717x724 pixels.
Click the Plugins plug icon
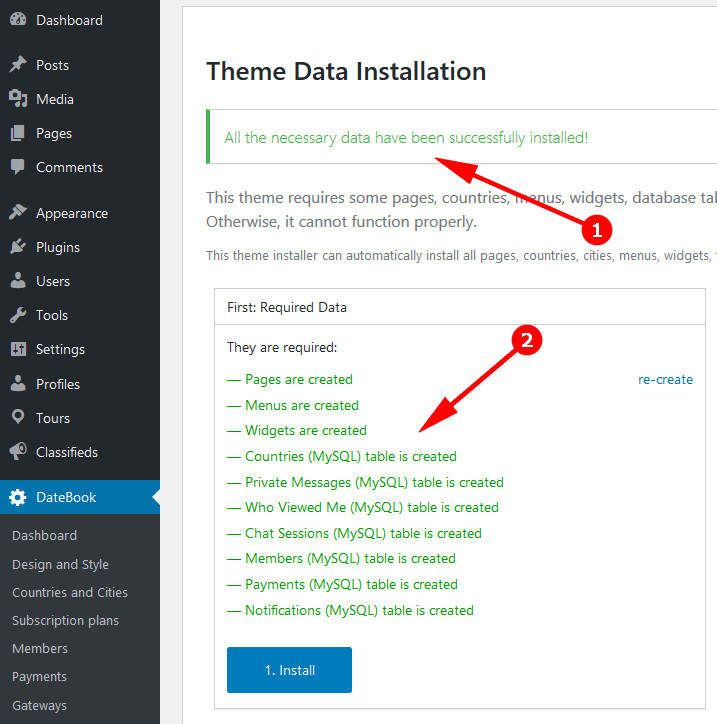pos(18,247)
